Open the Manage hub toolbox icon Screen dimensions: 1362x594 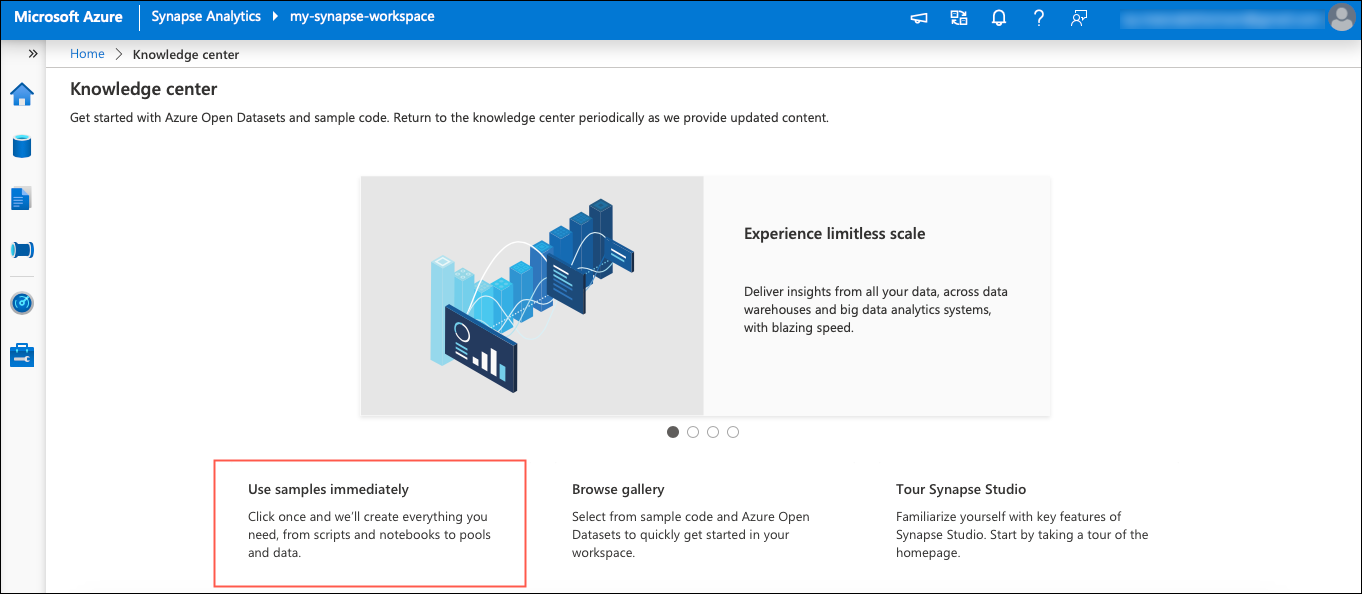[x=22, y=355]
